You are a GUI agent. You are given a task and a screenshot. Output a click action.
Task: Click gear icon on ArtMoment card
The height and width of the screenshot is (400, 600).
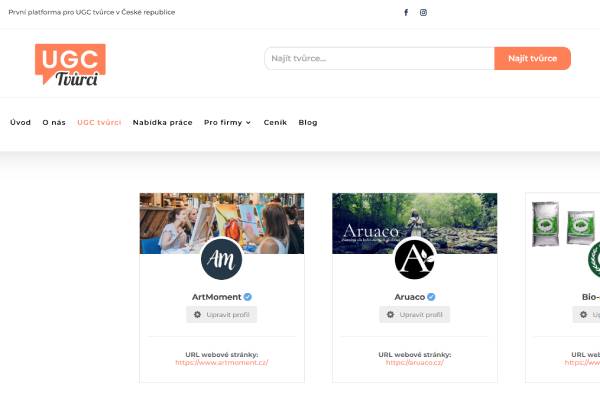(x=197, y=315)
